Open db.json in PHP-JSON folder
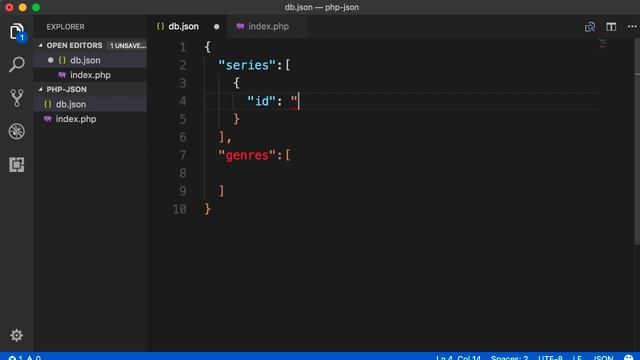Screen dimensions: 640x360 [90, 104]
